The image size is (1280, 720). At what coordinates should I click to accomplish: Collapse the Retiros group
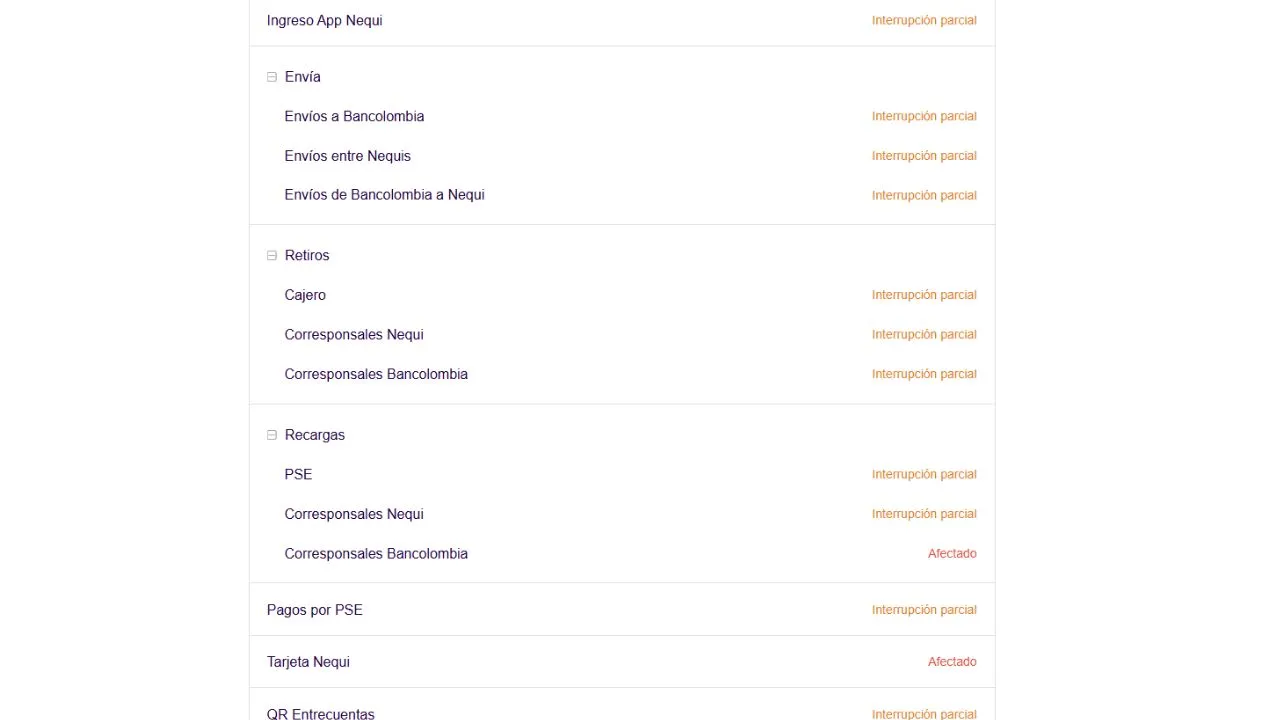pos(272,256)
